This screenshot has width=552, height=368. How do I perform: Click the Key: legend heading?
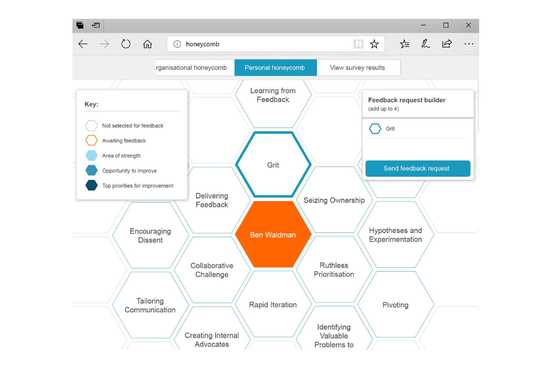(x=91, y=104)
